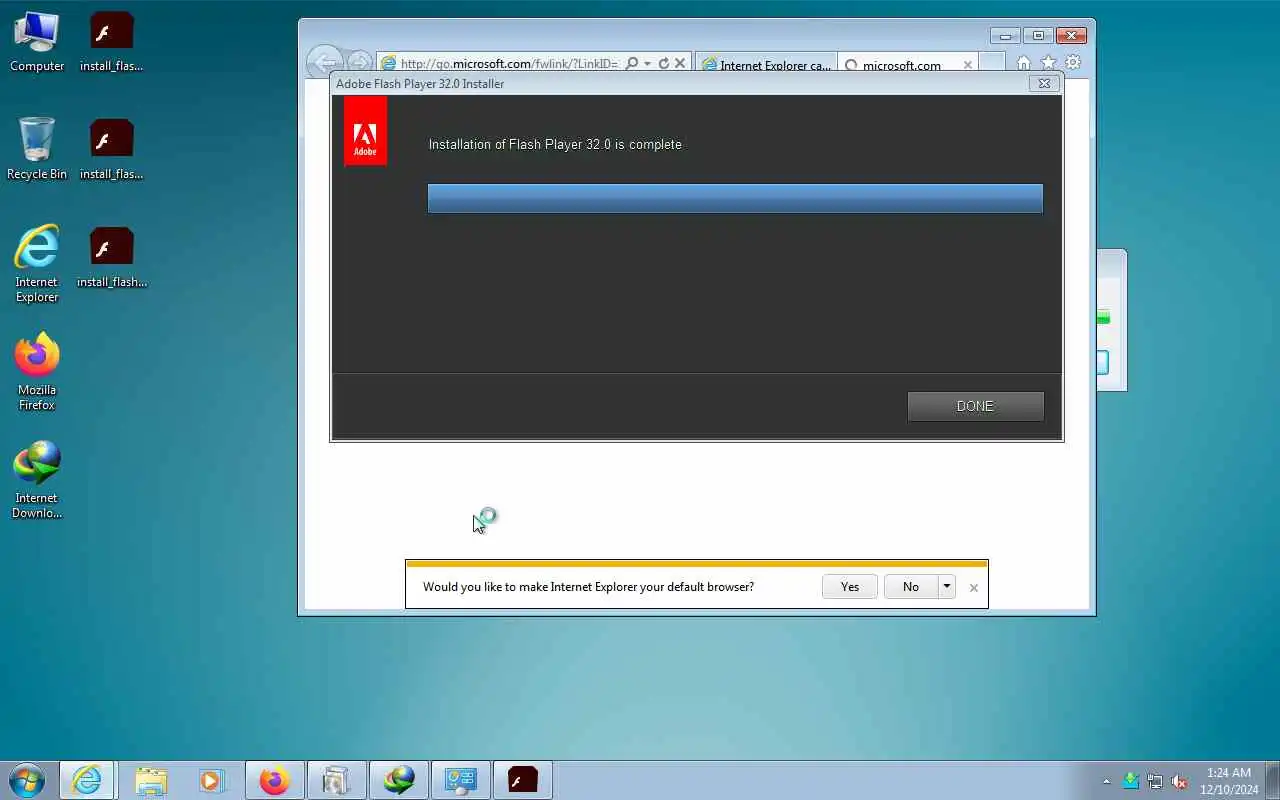The image size is (1280, 800).
Task: Open the Windows Start menu
Action: [x=26, y=780]
